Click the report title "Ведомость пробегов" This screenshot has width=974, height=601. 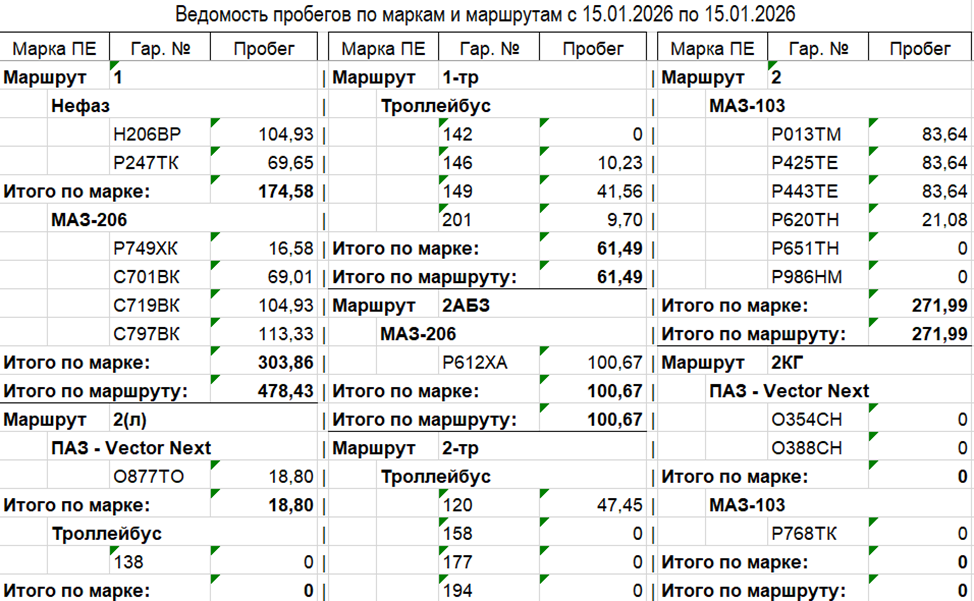[x=487, y=14]
